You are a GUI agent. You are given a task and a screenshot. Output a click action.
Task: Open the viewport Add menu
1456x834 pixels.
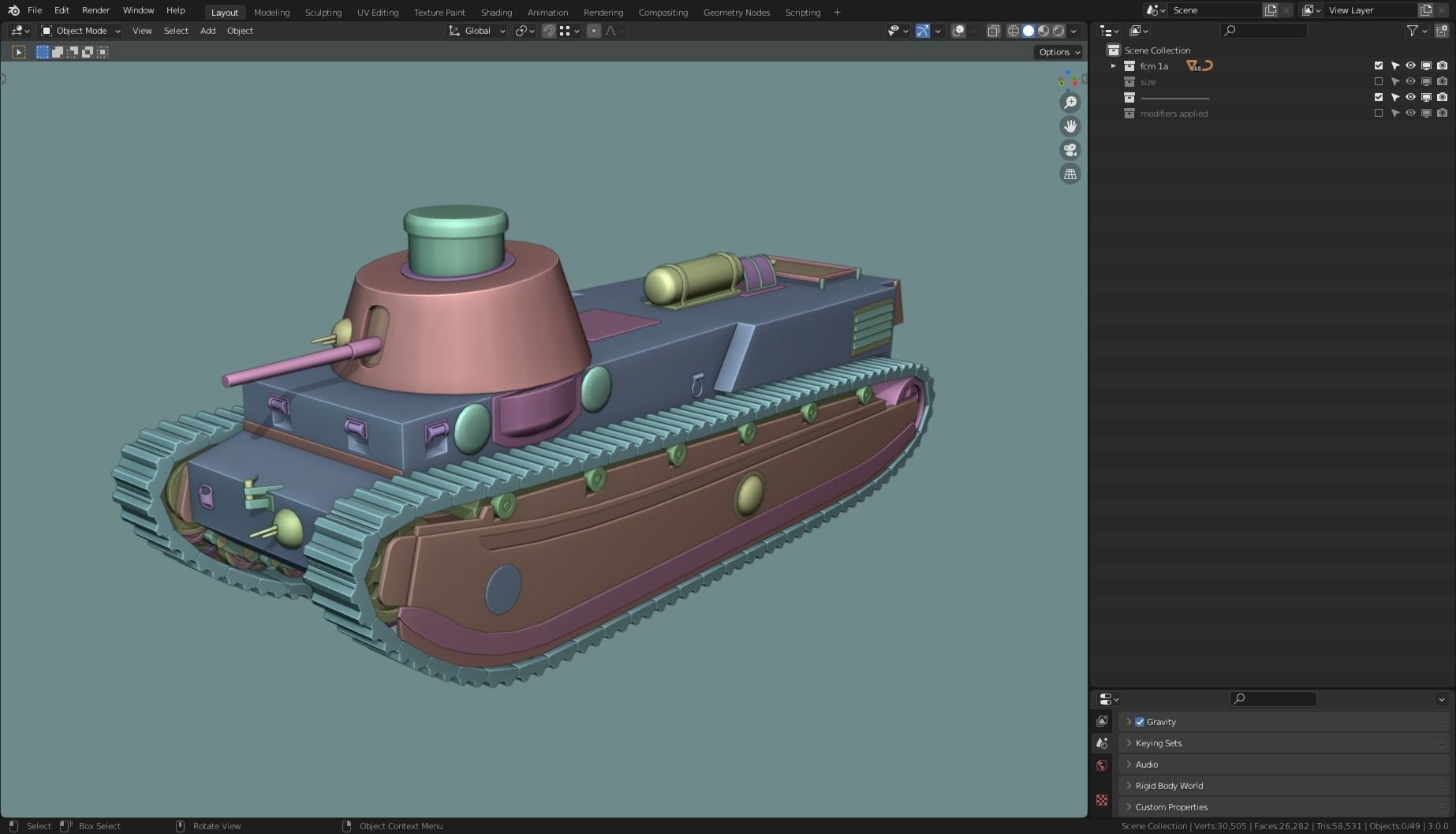click(x=207, y=31)
